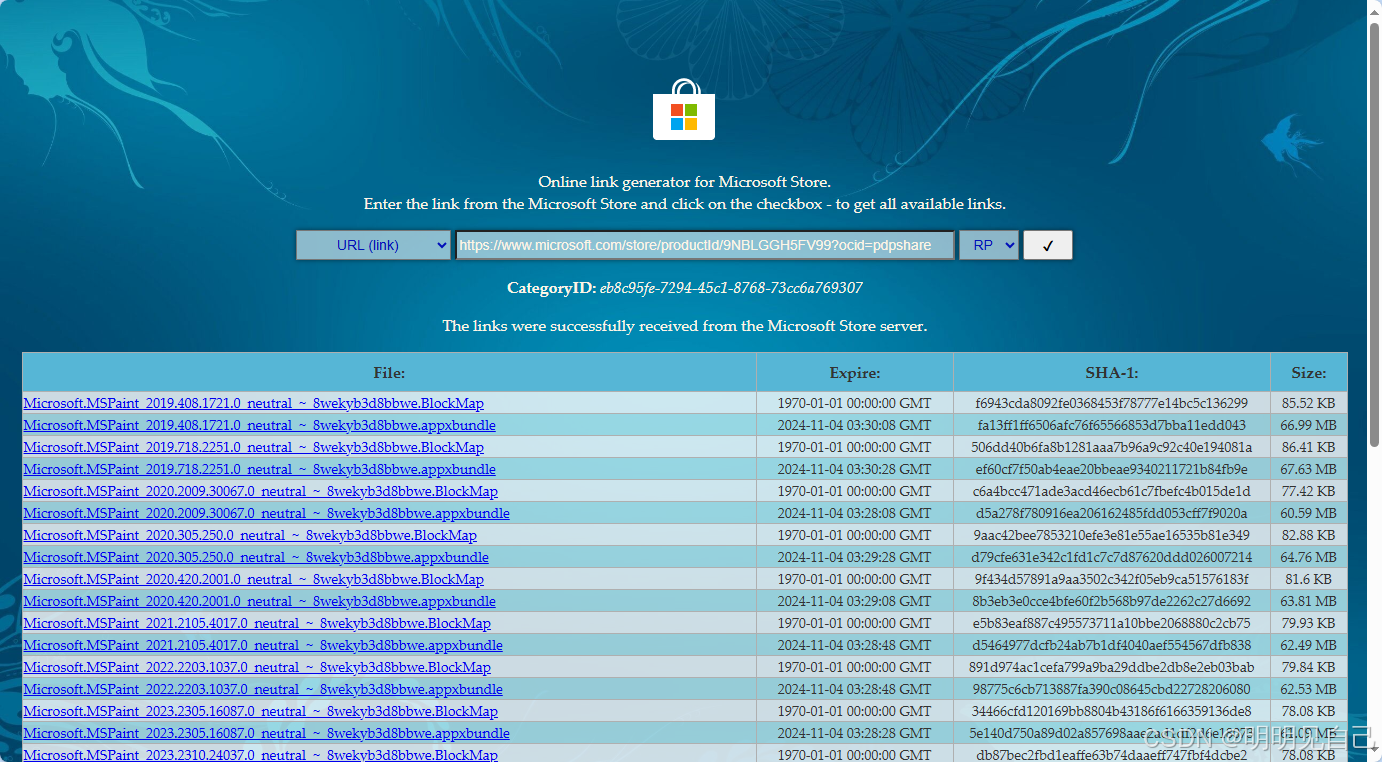The height and width of the screenshot is (762, 1382).
Task: Click the 63.81 MB size cell
Action: [x=1309, y=601]
